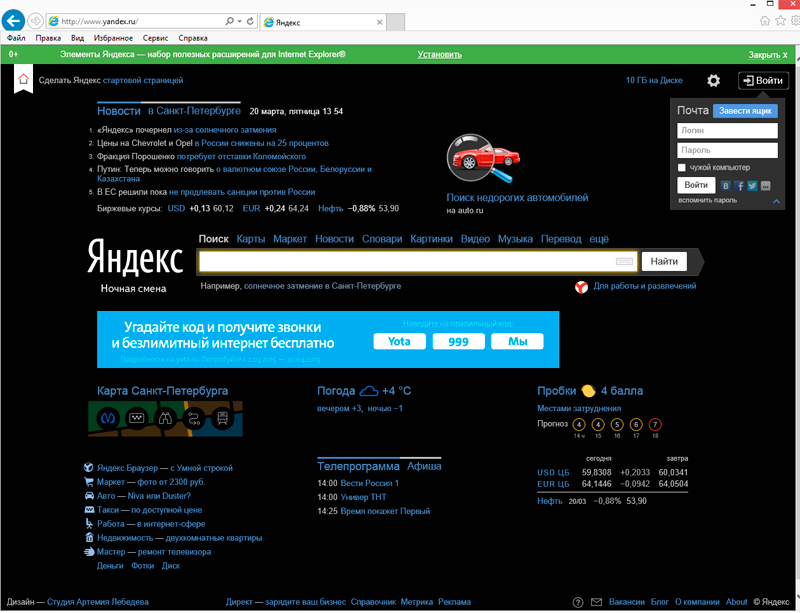Open 10 ГБ на Диске link
The width and height of the screenshot is (800, 613).
[654, 80]
